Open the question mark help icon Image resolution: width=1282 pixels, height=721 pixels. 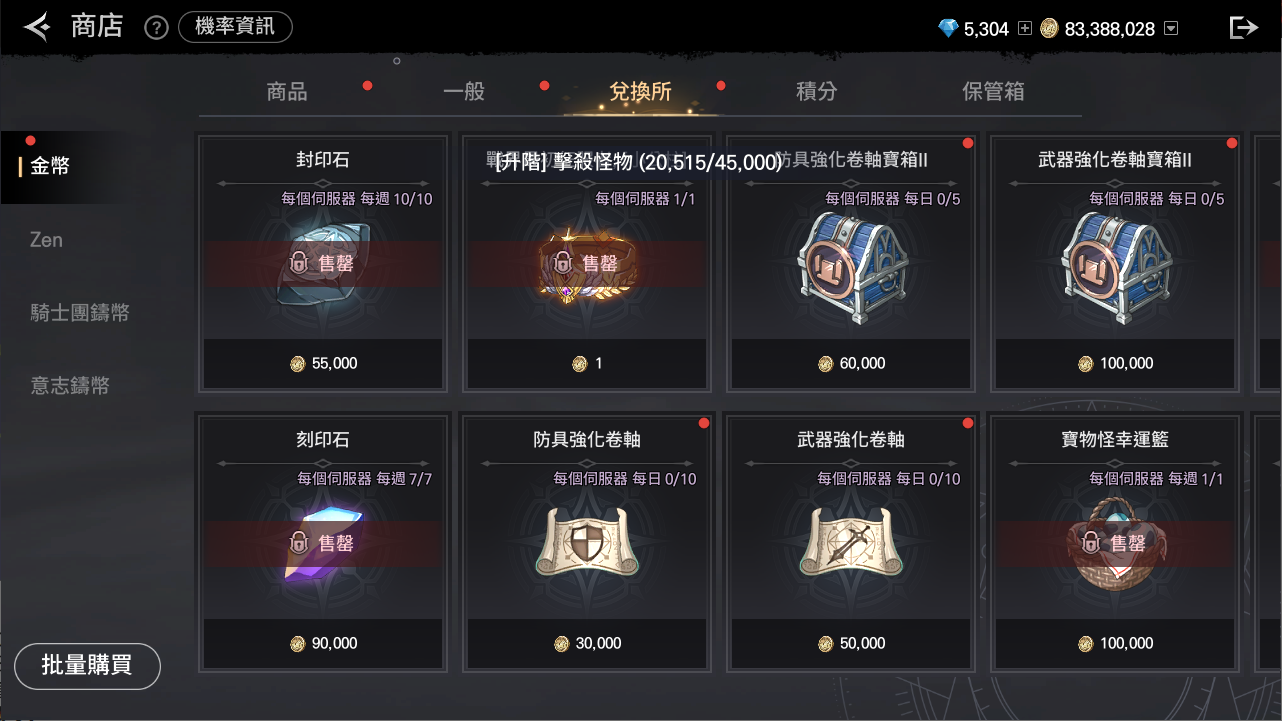click(156, 28)
